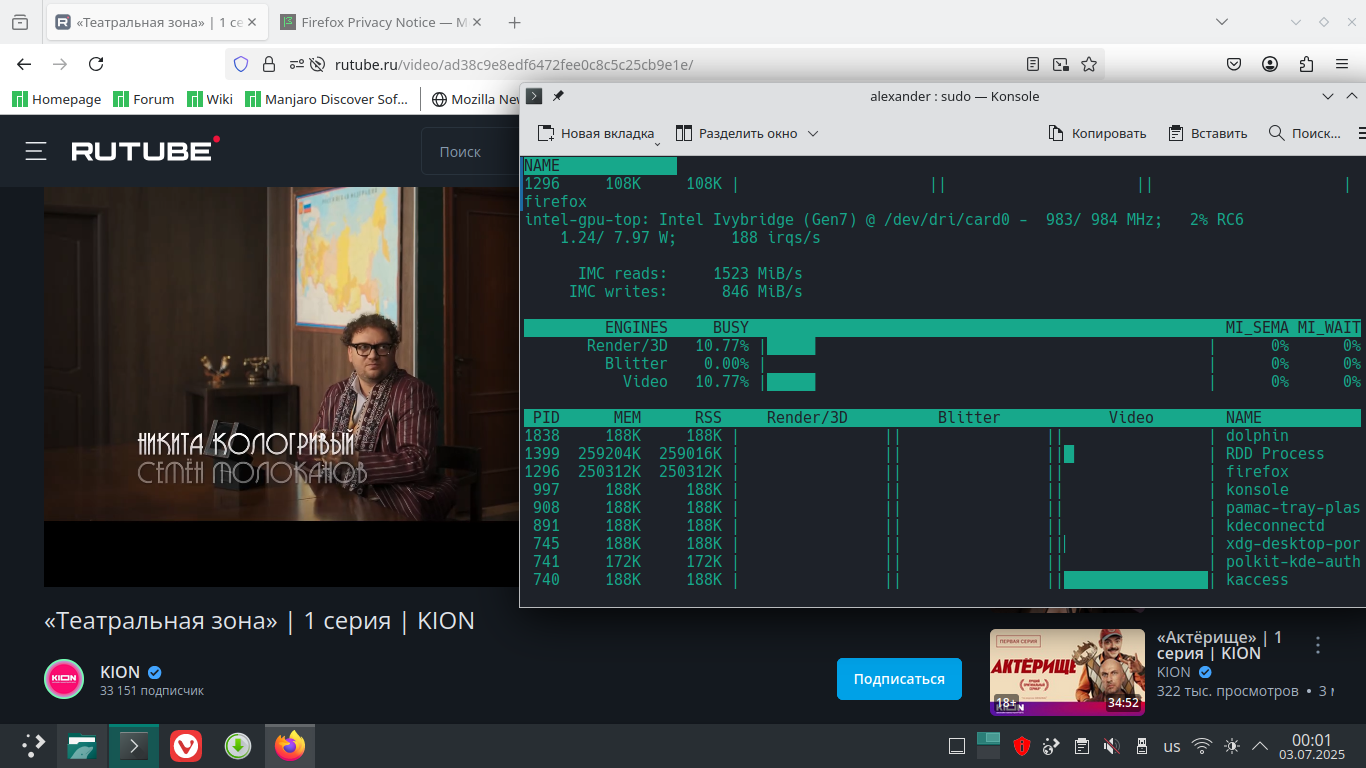Viewport: 1366px width, 768px height.
Task: Bookmark this page with the star icon
Action: coord(1089,64)
